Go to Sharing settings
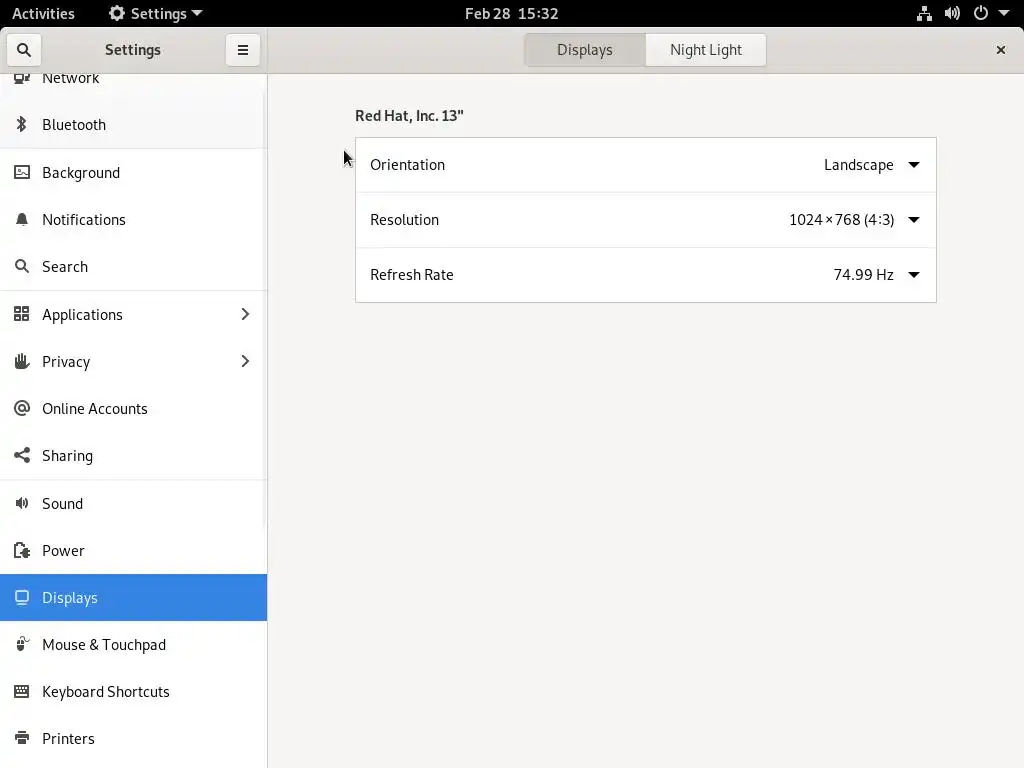This screenshot has height=768, width=1024. point(133,455)
